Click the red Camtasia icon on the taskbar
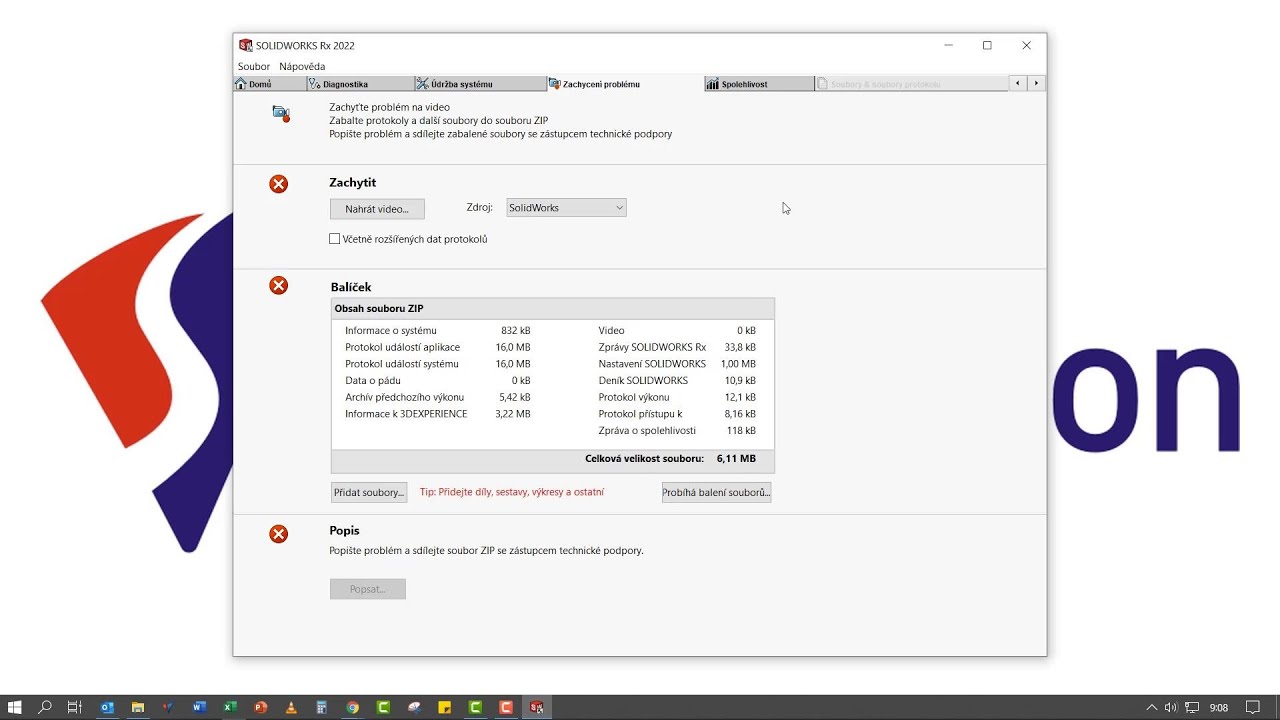The height and width of the screenshot is (720, 1280). click(x=506, y=707)
